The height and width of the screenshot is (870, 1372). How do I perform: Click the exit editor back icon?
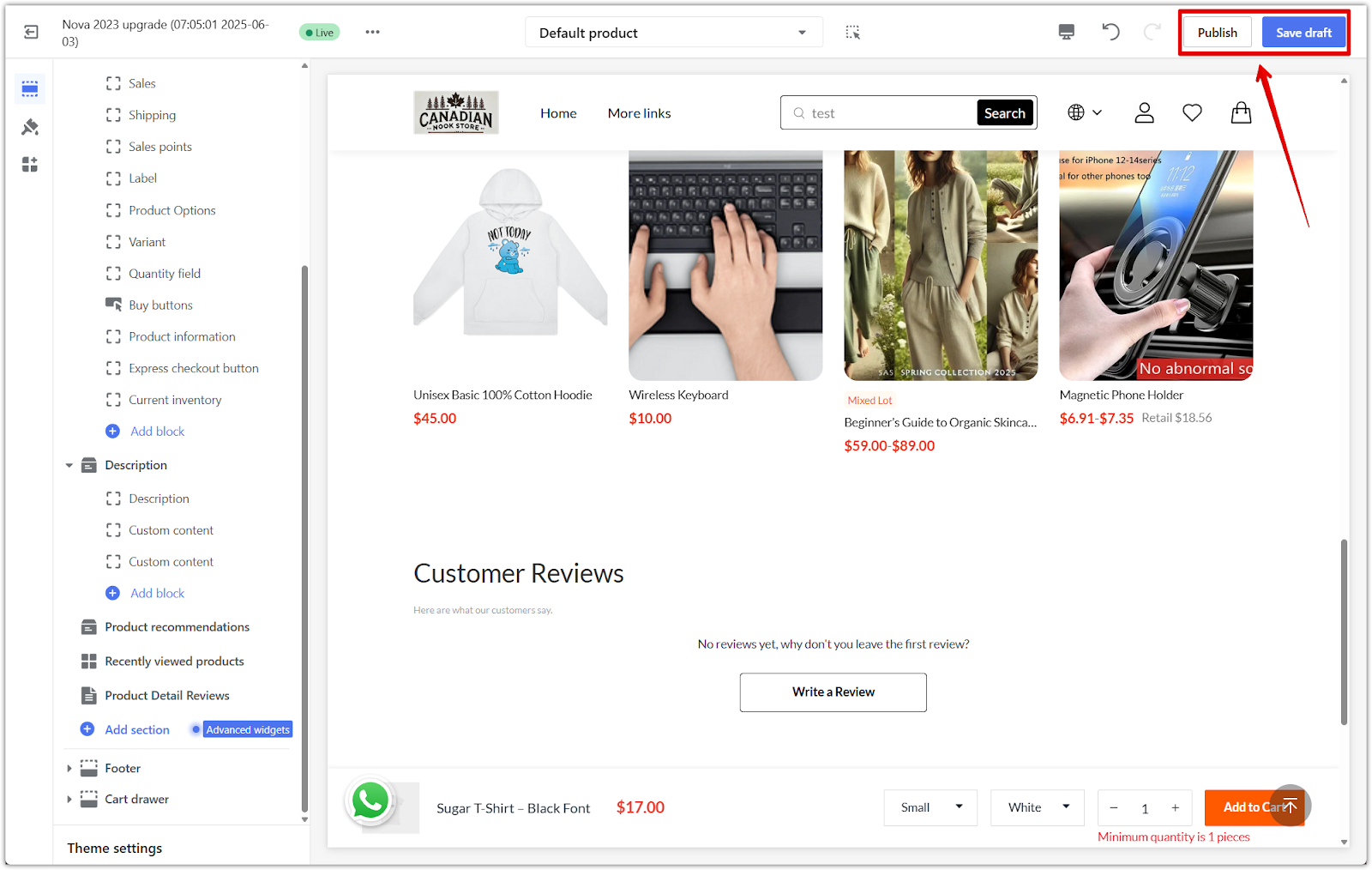(x=31, y=33)
